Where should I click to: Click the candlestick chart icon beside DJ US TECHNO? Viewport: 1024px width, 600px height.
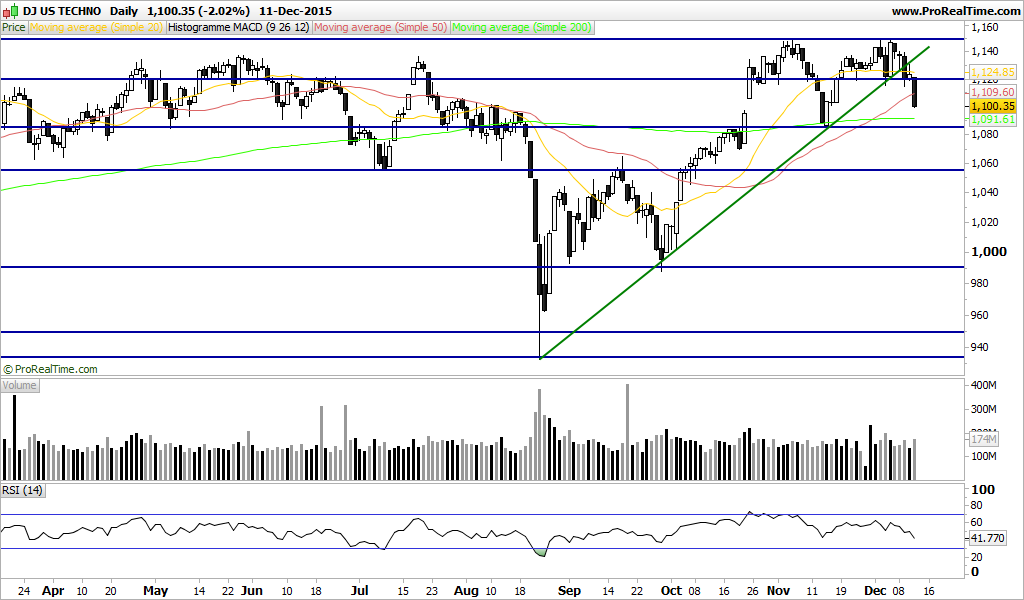(x=10, y=10)
